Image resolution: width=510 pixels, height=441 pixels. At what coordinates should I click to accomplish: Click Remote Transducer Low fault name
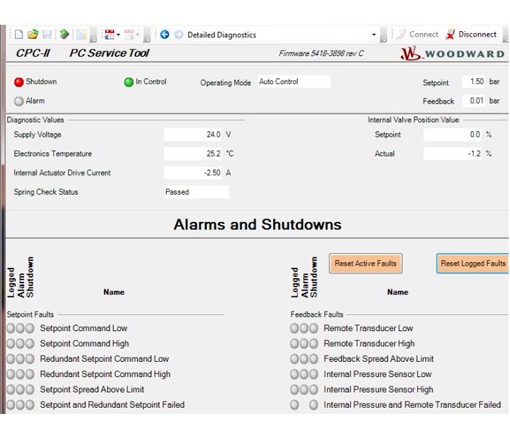tap(368, 328)
